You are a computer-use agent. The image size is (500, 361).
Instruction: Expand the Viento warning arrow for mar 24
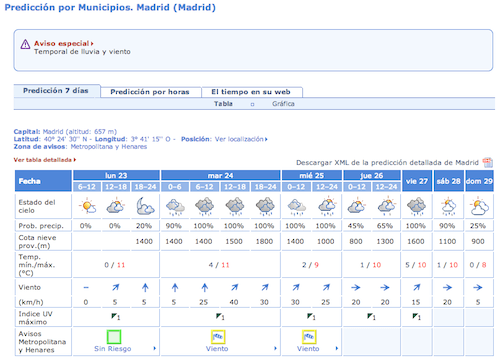pyautogui.click(x=275, y=348)
